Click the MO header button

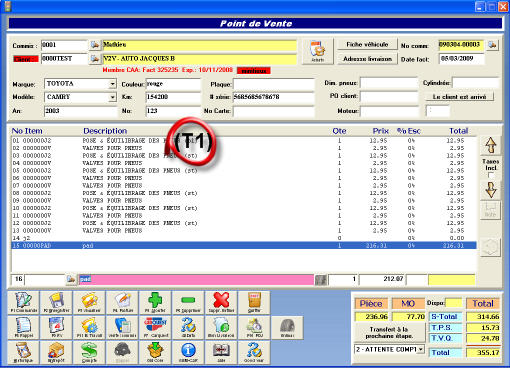(x=408, y=303)
